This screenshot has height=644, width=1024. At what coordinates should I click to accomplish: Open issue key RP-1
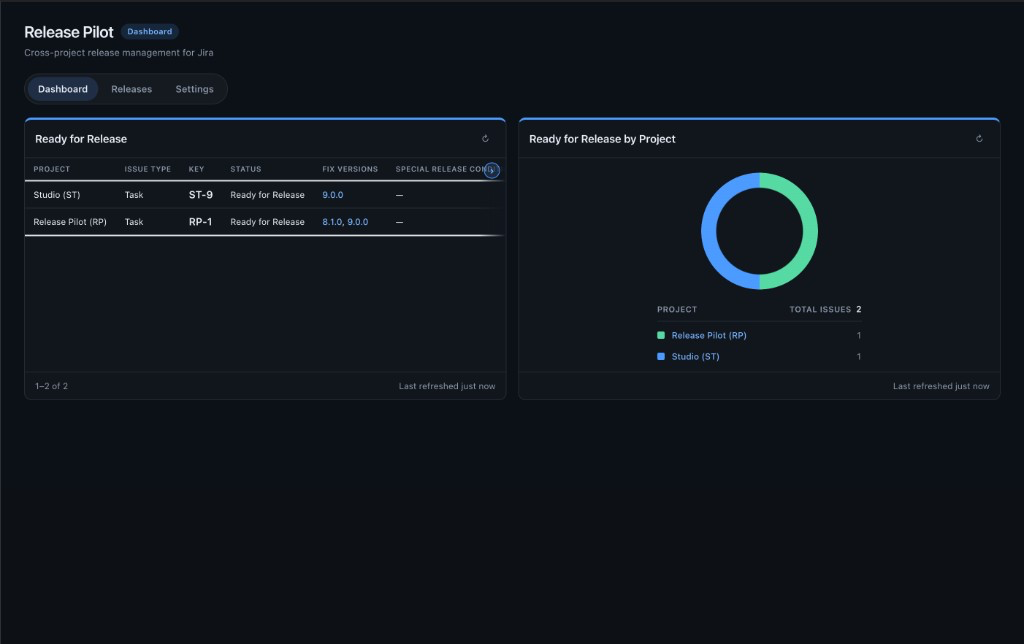click(x=200, y=222)
